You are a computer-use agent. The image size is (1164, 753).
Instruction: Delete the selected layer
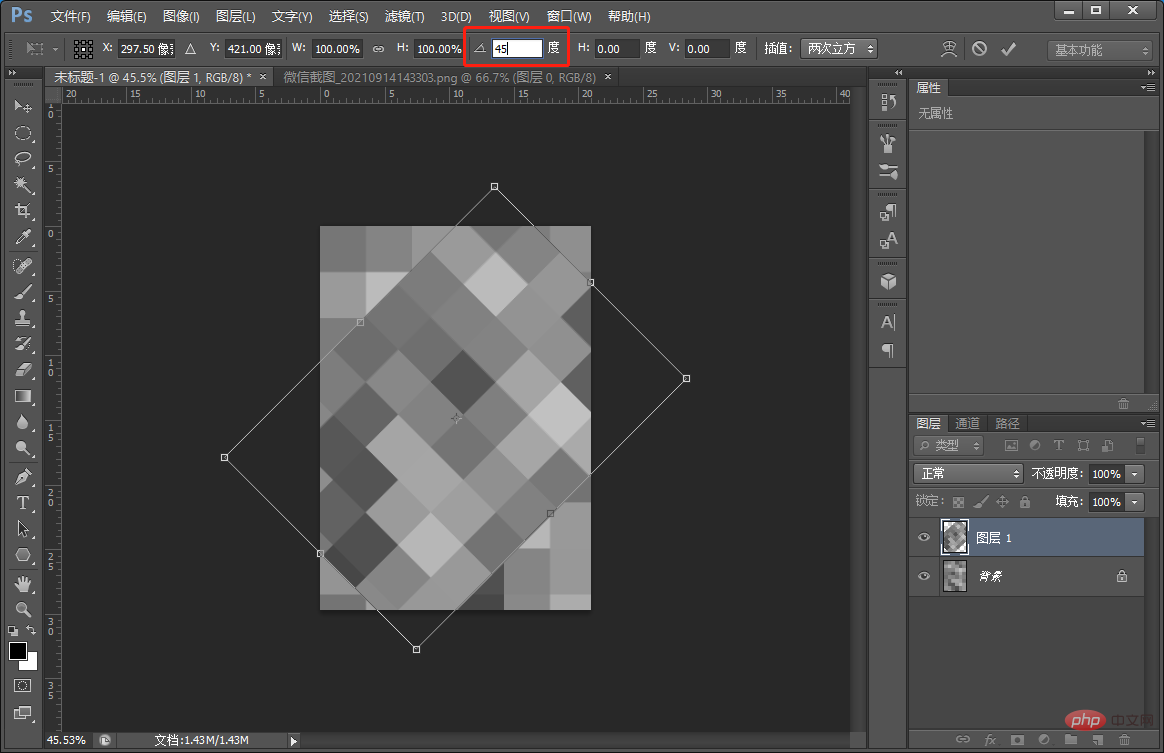tap(1125, 740)
